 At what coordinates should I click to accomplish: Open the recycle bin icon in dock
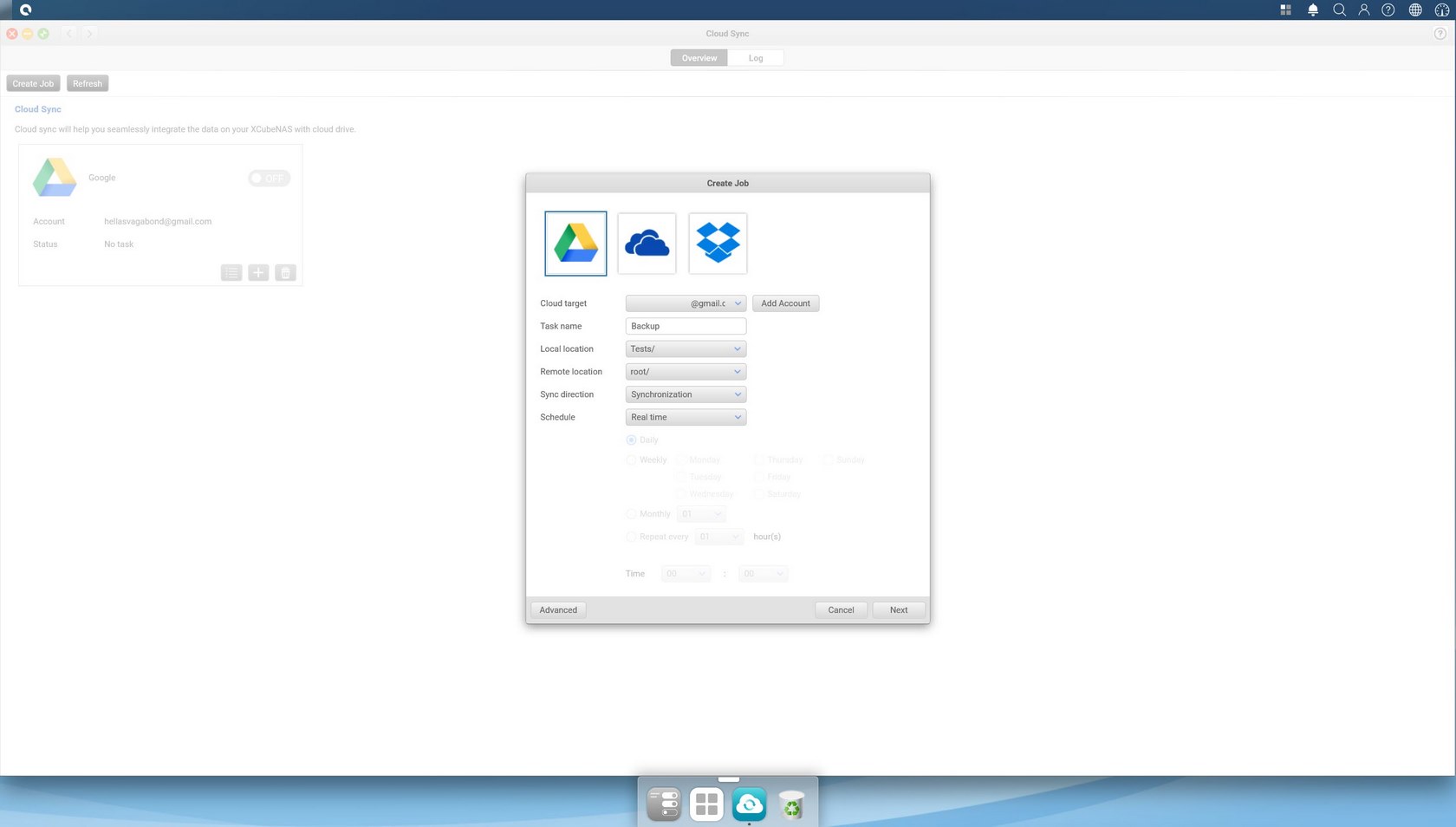pos(791,804)
